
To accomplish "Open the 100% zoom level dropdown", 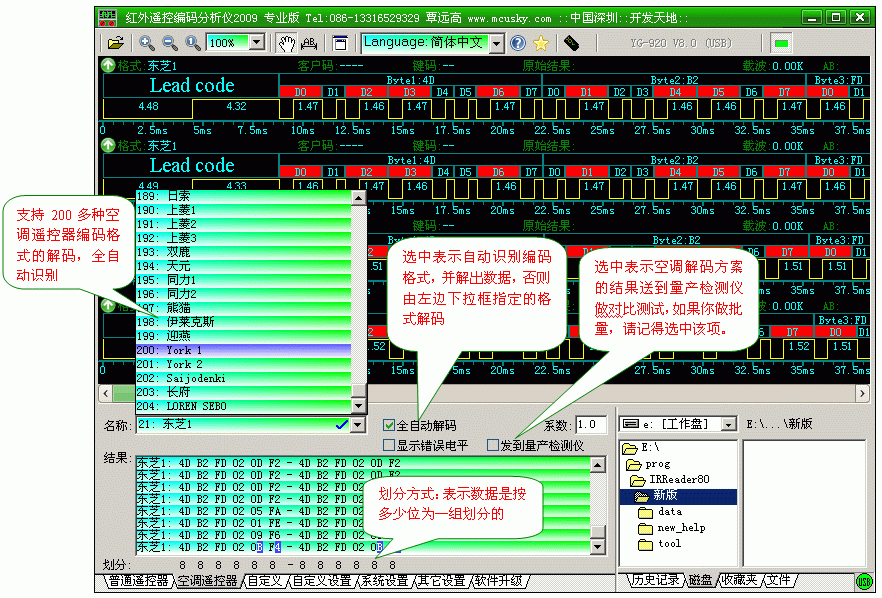I will [256, 43].
